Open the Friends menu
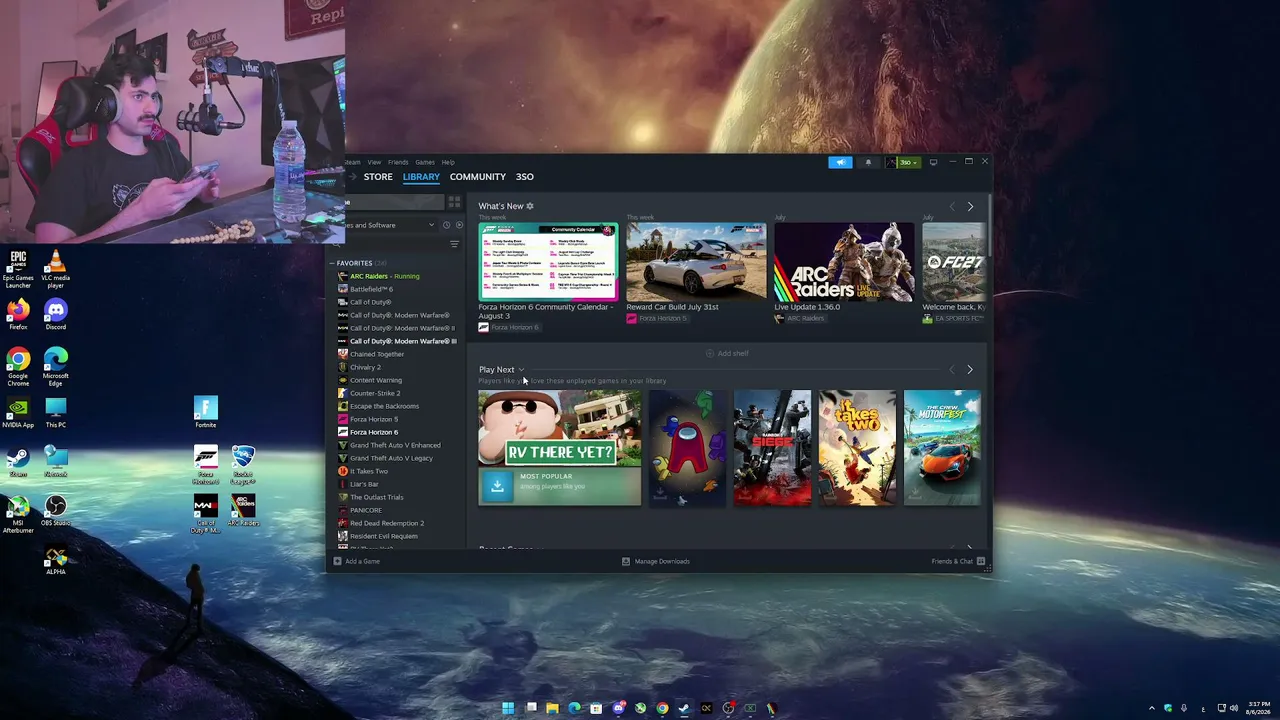The image size is (1280, 720). click(398, 162)
